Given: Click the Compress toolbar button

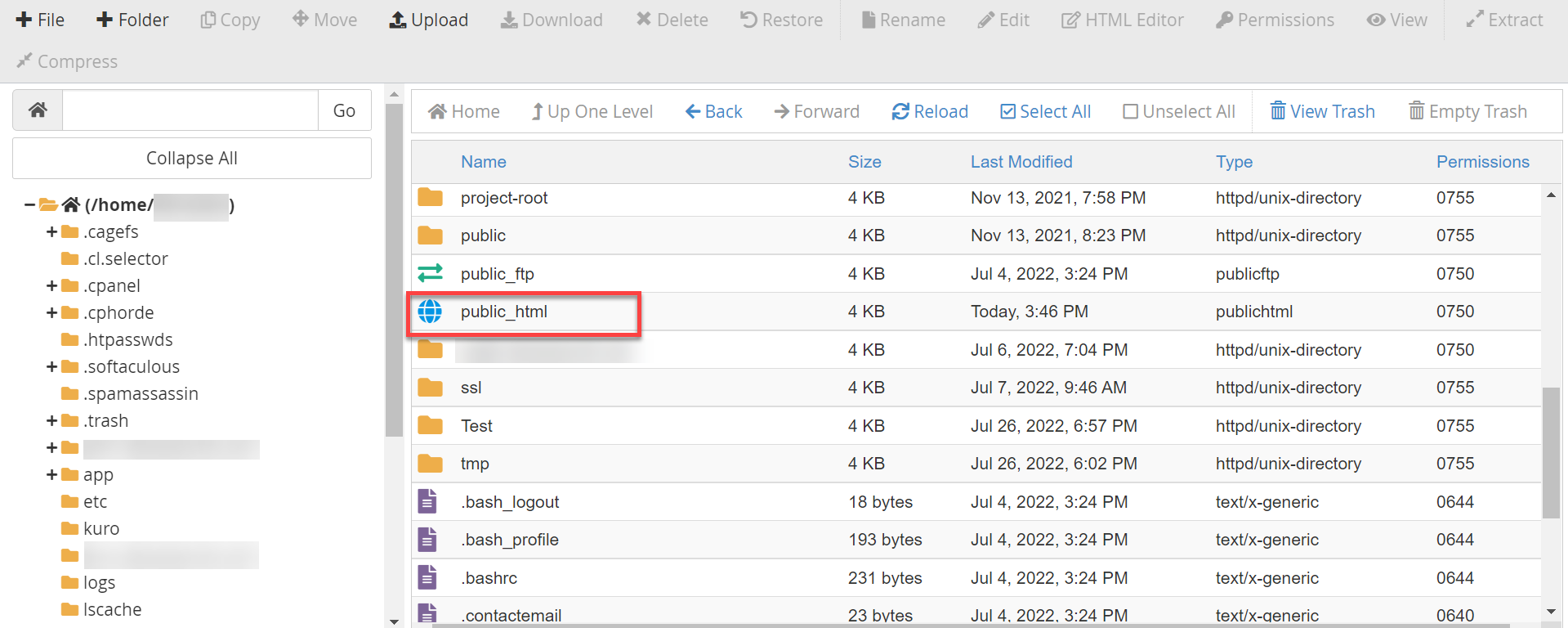Looking at the screenshot, I should pos(67,61).
